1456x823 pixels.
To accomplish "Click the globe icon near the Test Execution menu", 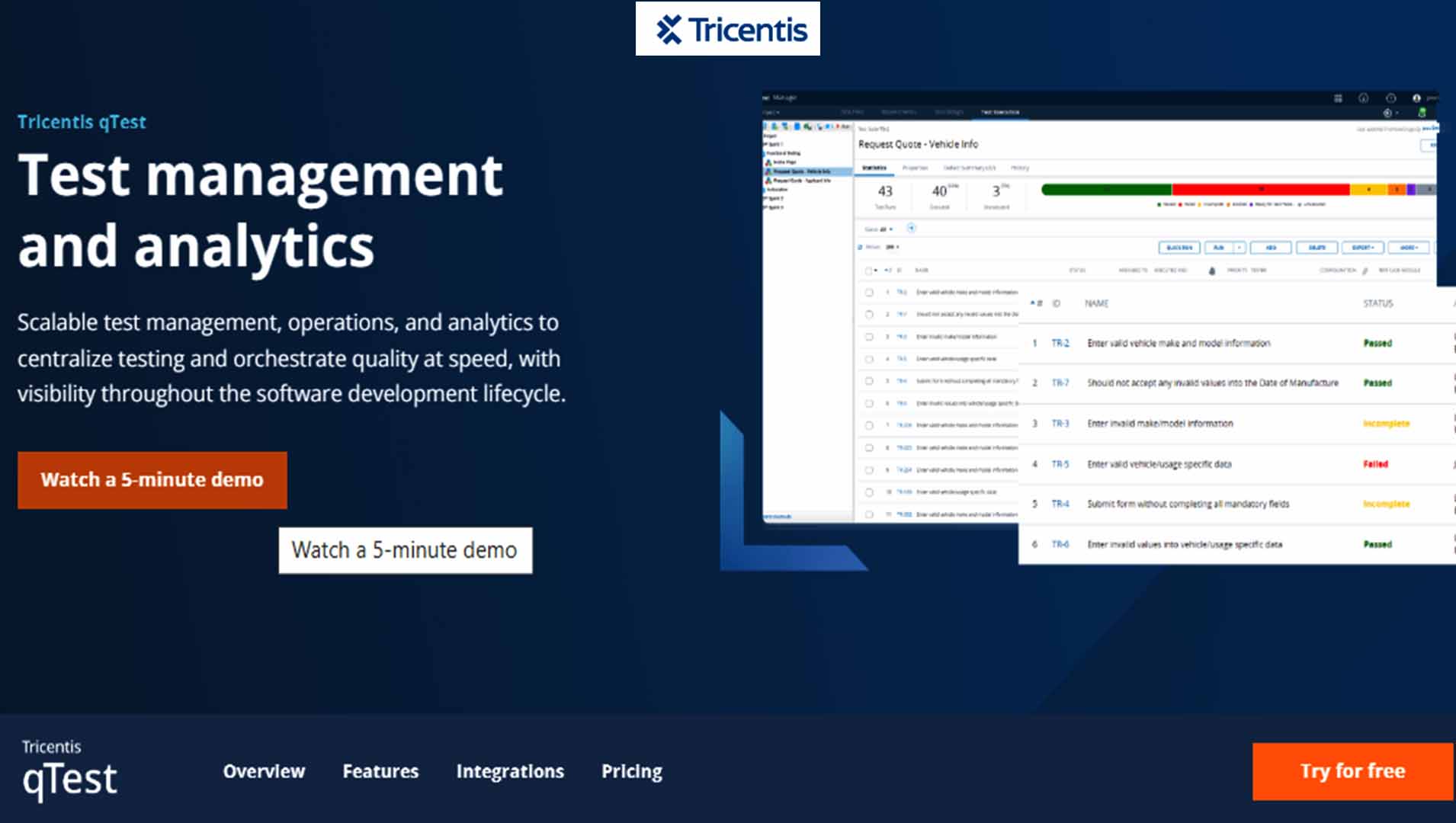I will [x=1387, y=113].
